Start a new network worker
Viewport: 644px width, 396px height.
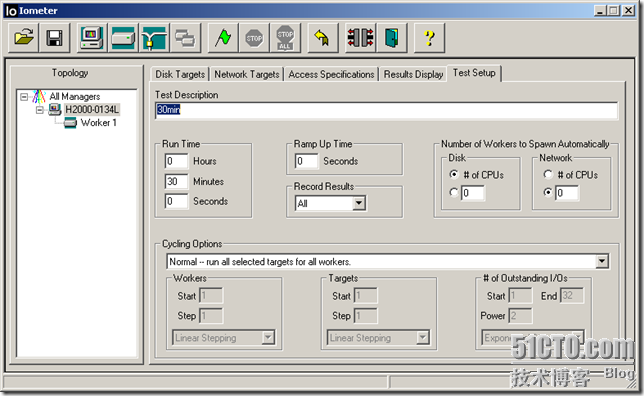[154, 38]
